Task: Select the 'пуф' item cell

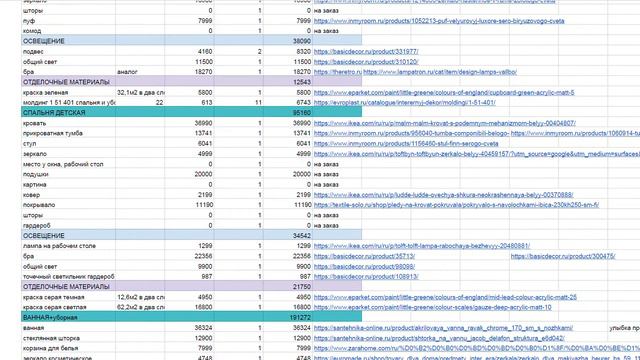Action: point(68,20)
